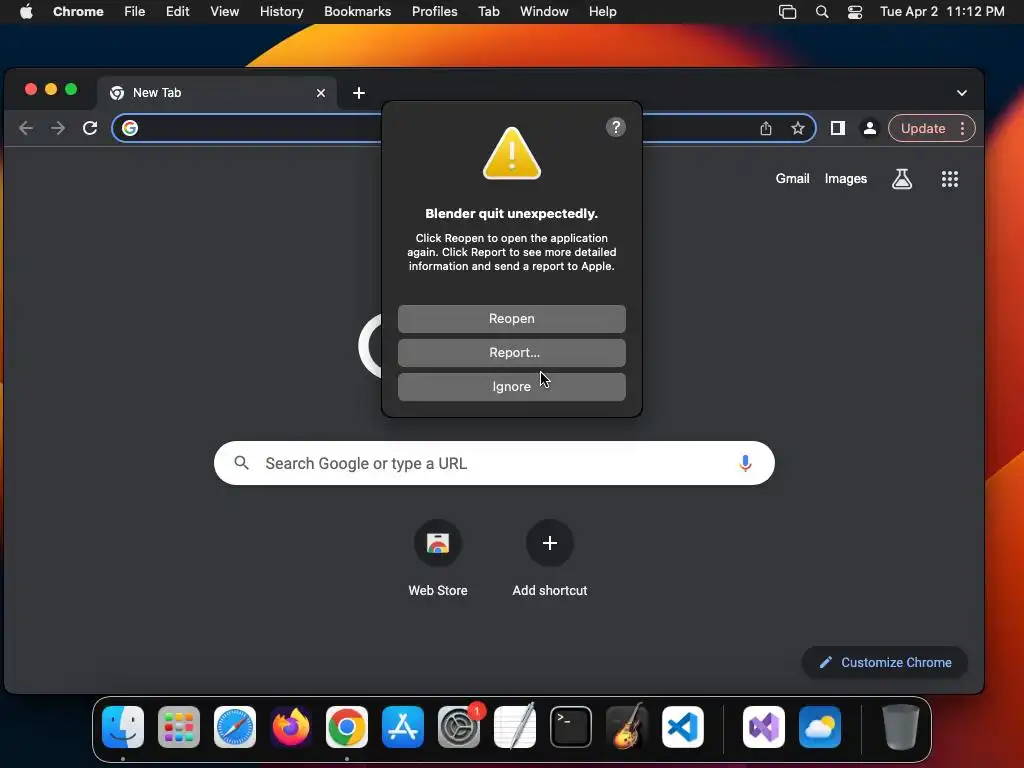Open Search Labs flask icon
The height and width of the screenshot is (768, 1024).
[x=901, y=178]
